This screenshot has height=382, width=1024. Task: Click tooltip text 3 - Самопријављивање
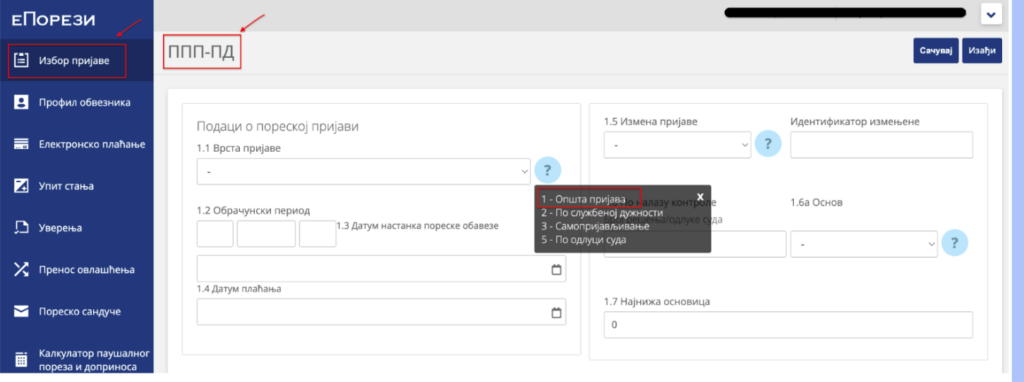(595, 226)
